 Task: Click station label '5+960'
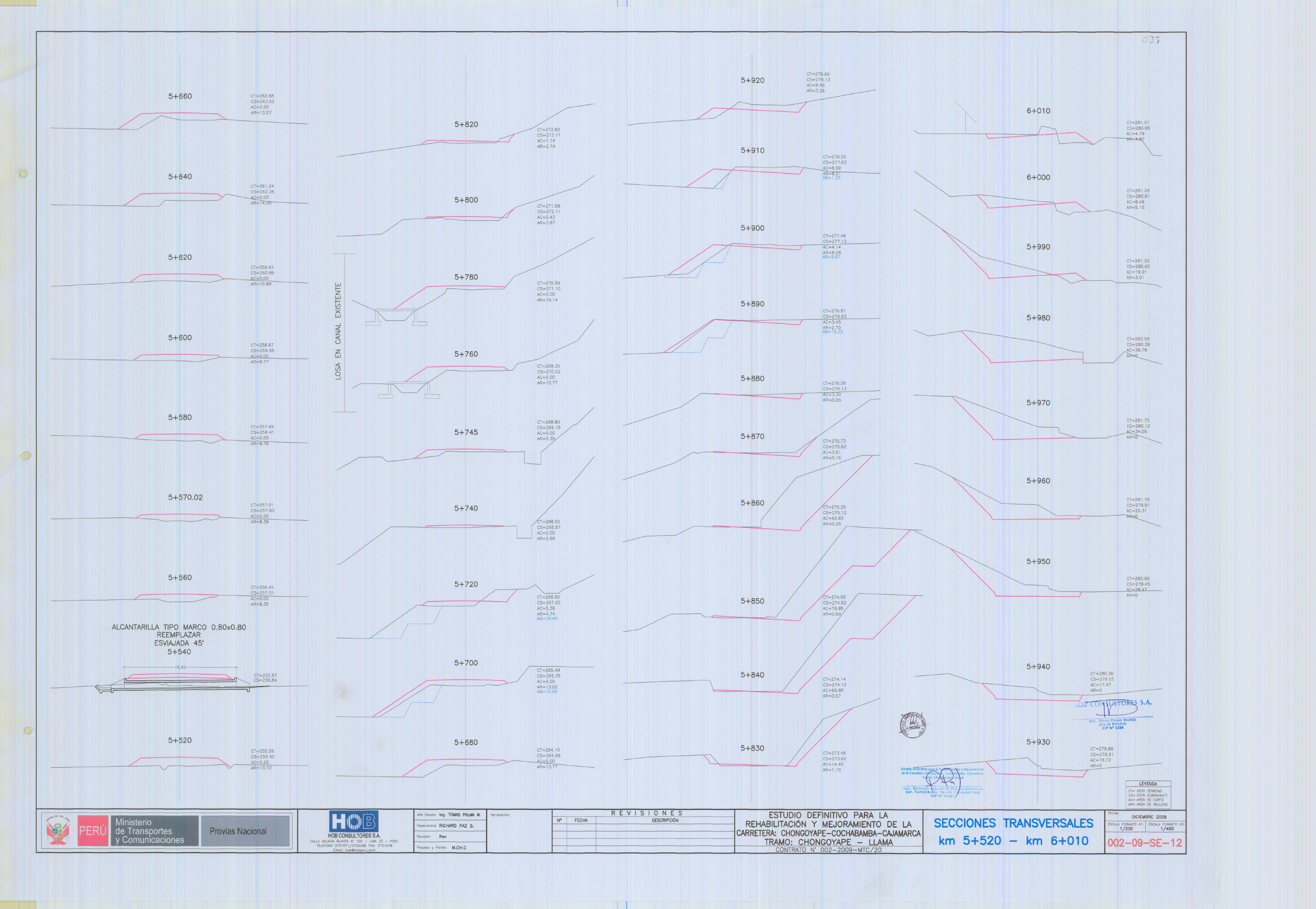pos(1038,481)
